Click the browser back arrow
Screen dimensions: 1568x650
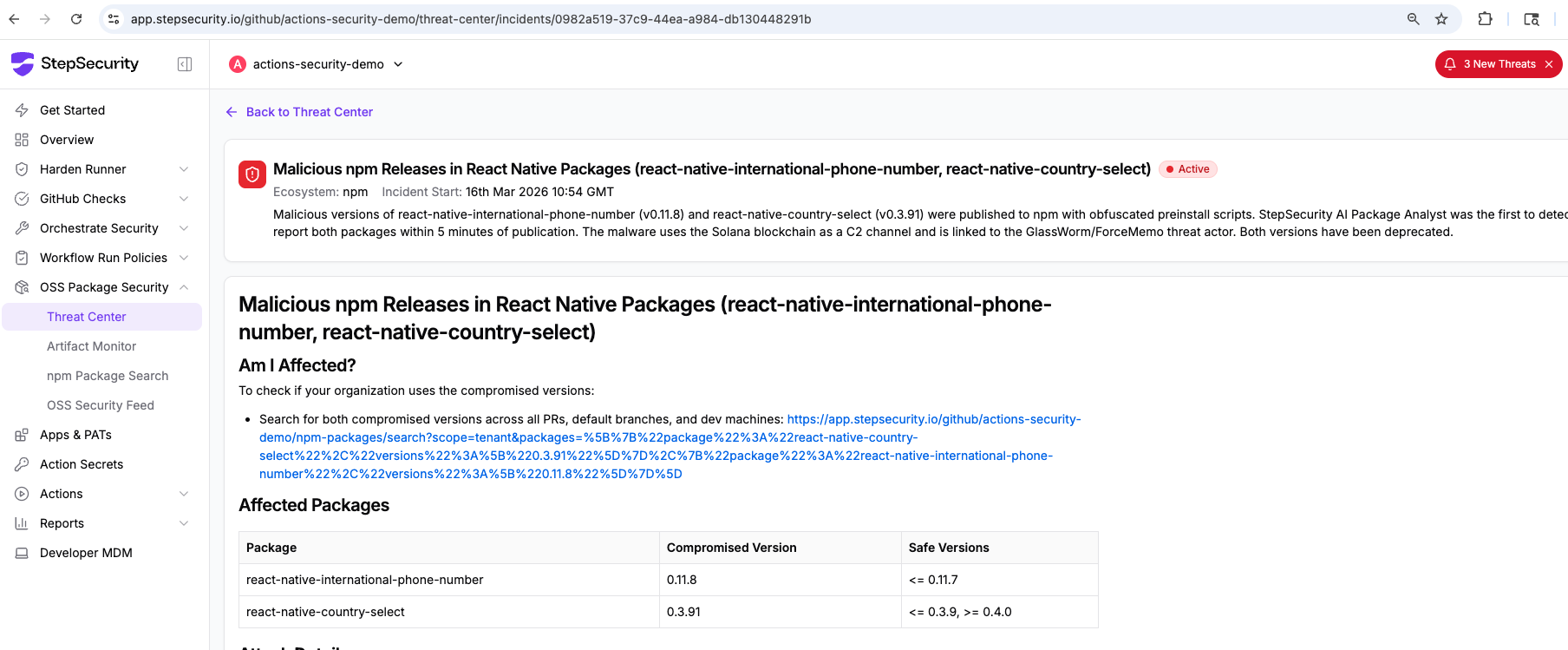pyautogui.click(x=14, y=19)
